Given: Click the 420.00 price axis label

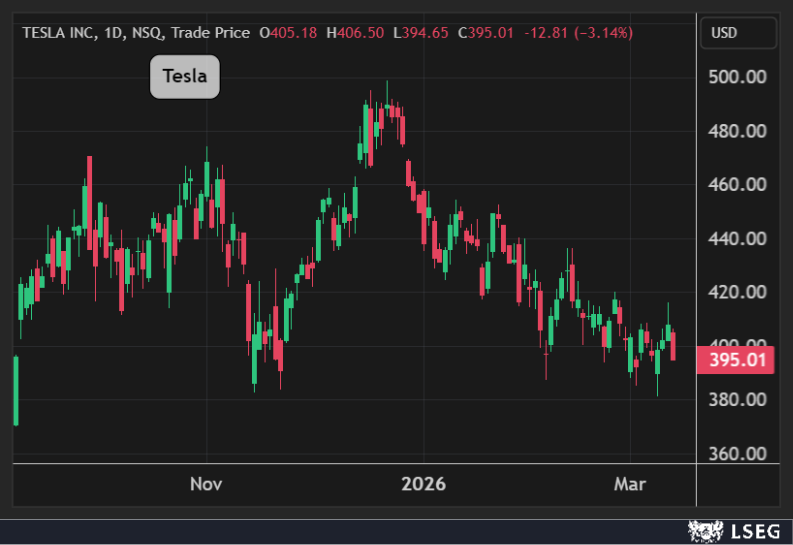Looking at the screenshot, I should click(737, 292).
